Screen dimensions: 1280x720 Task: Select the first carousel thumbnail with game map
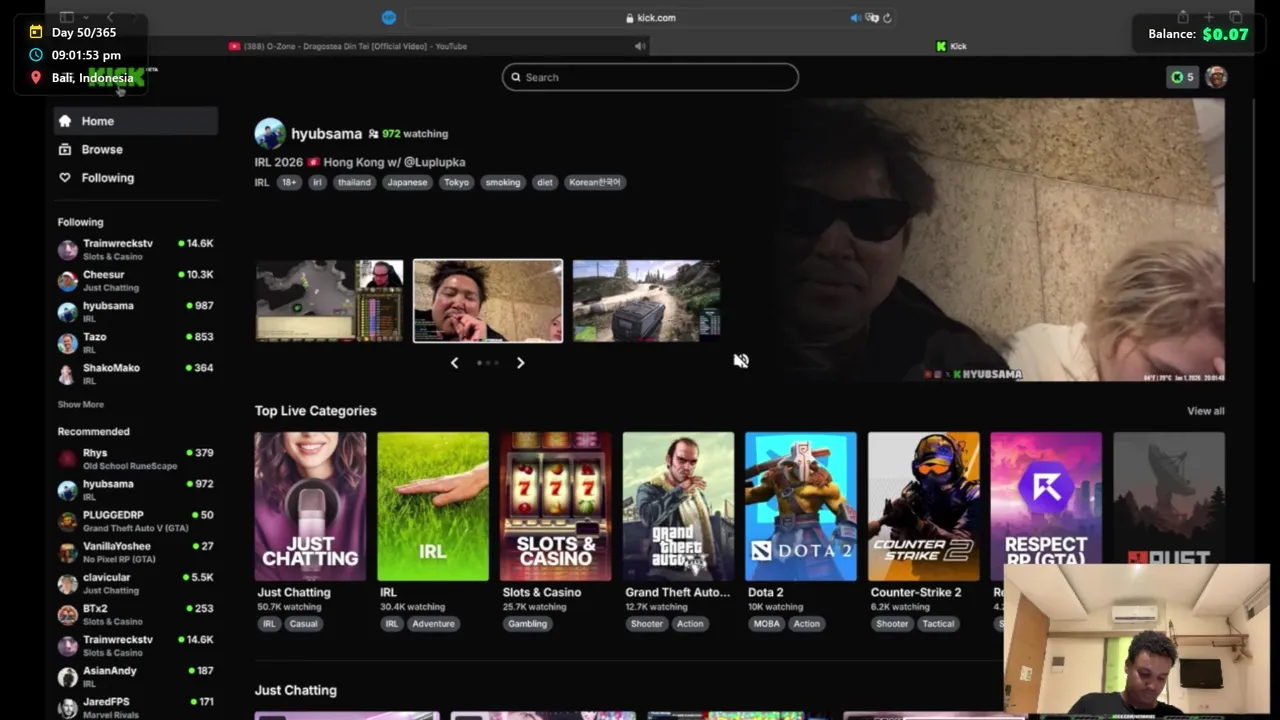tap(329, 300)
